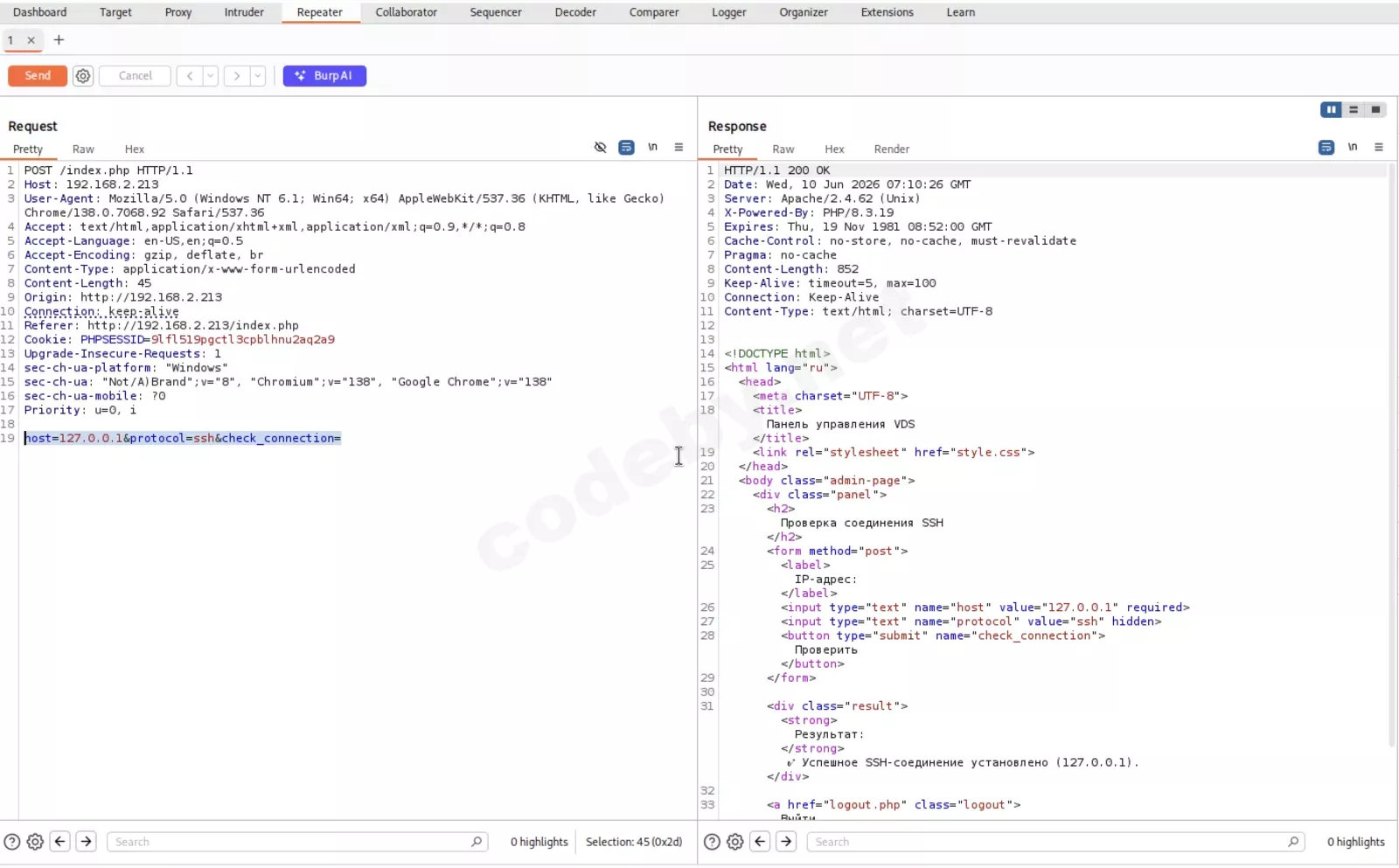Screen dimensions: 1399x868
Task: Switch to combined tabbed layout view
Action: 1375,109
